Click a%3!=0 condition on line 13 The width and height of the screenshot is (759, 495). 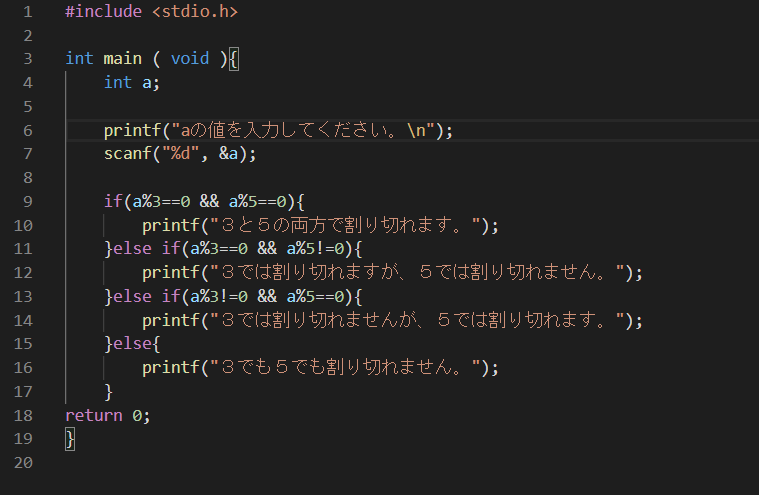click(219, 296)
